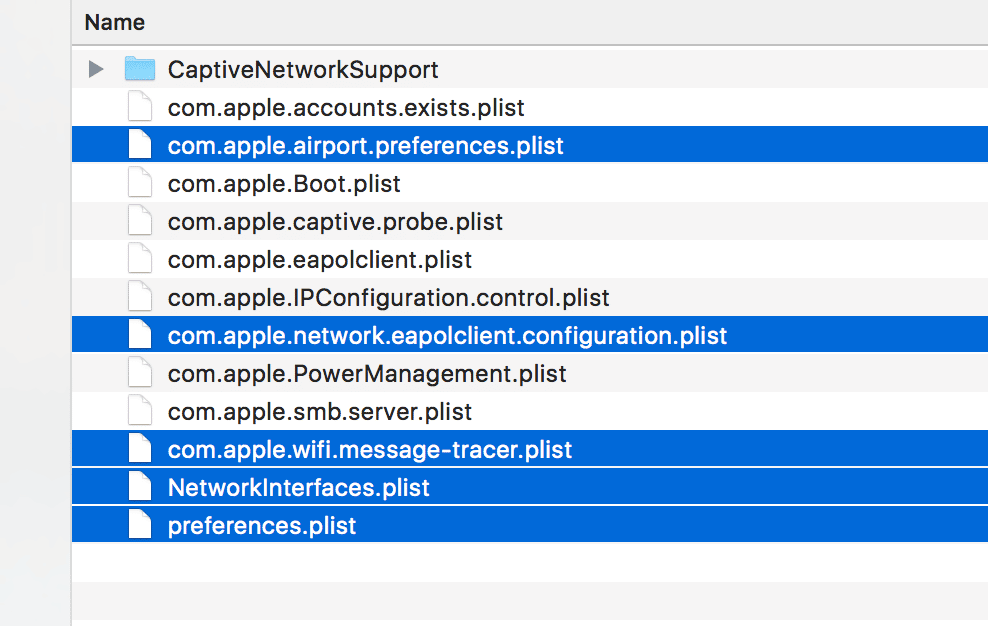Click the file icon for com.apple.airport.preferences.plist
The image size is (988, 626).
140,144
